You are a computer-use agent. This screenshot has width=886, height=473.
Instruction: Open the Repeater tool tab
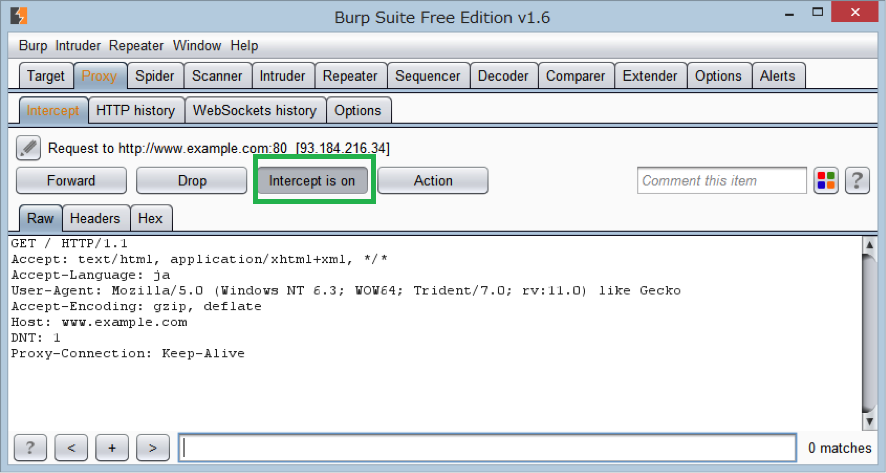pos(350,76)
